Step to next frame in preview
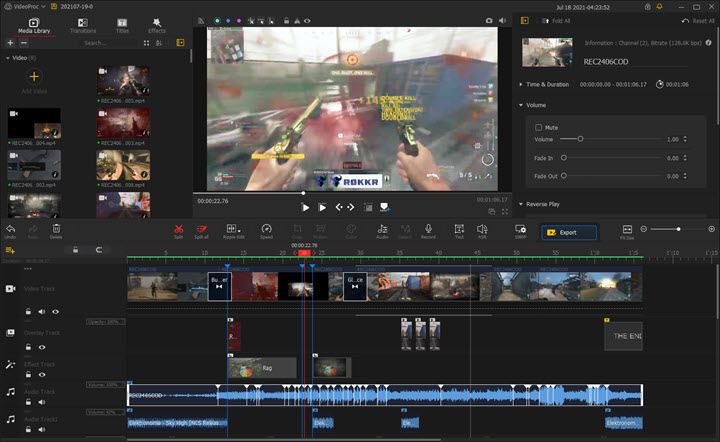Viewport: 720px width, 442px height. (351, 207)
